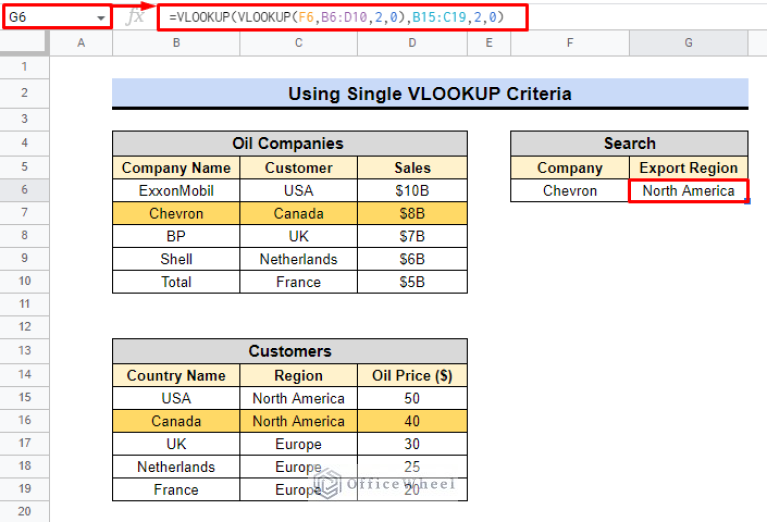The image size is (767, 522).
Task: Select the highlighted 'Chevron' cell in Oil Companies
Action: coord(176,213)
